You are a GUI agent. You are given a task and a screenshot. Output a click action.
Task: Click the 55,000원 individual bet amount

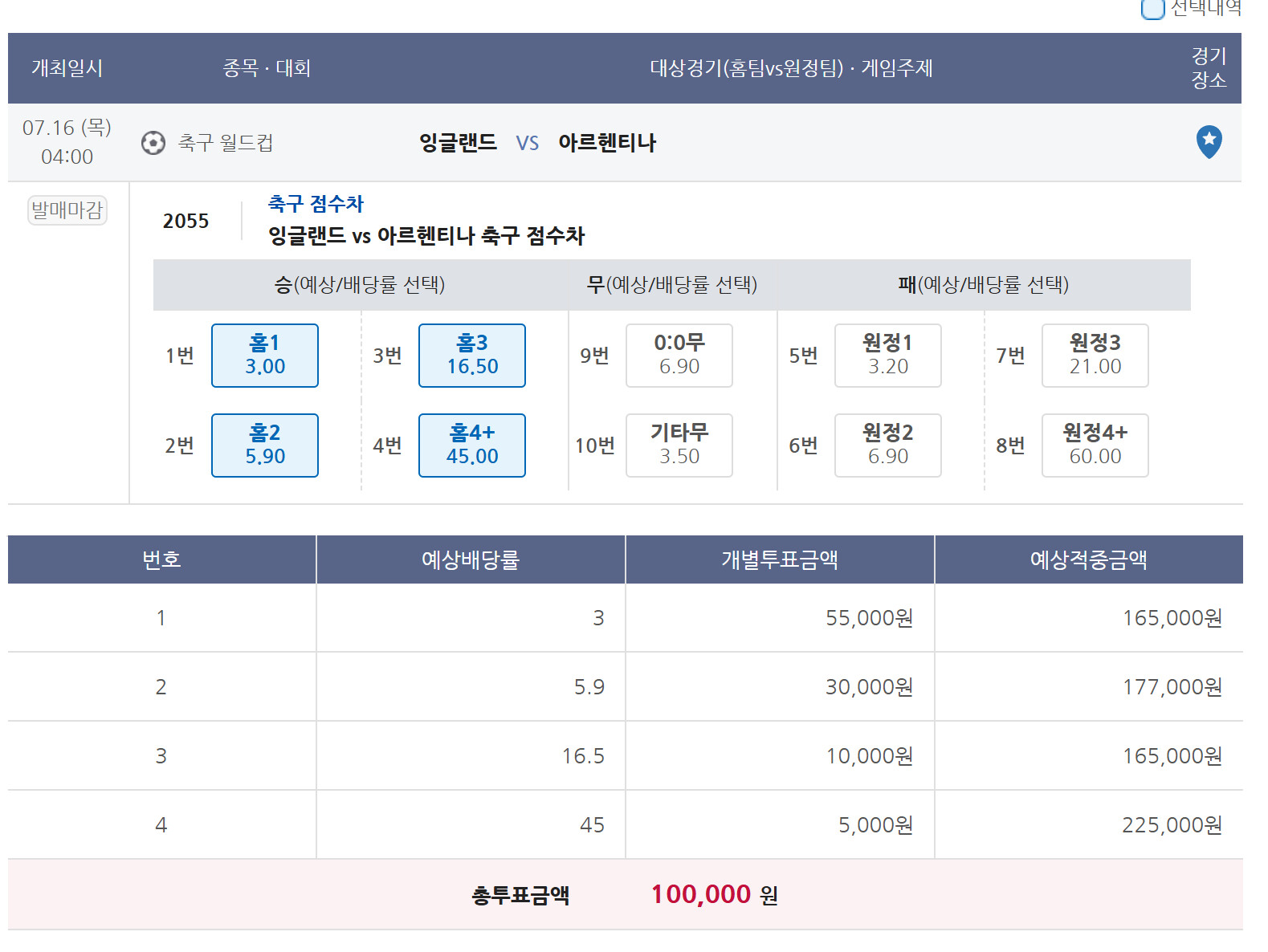point(870,618)
